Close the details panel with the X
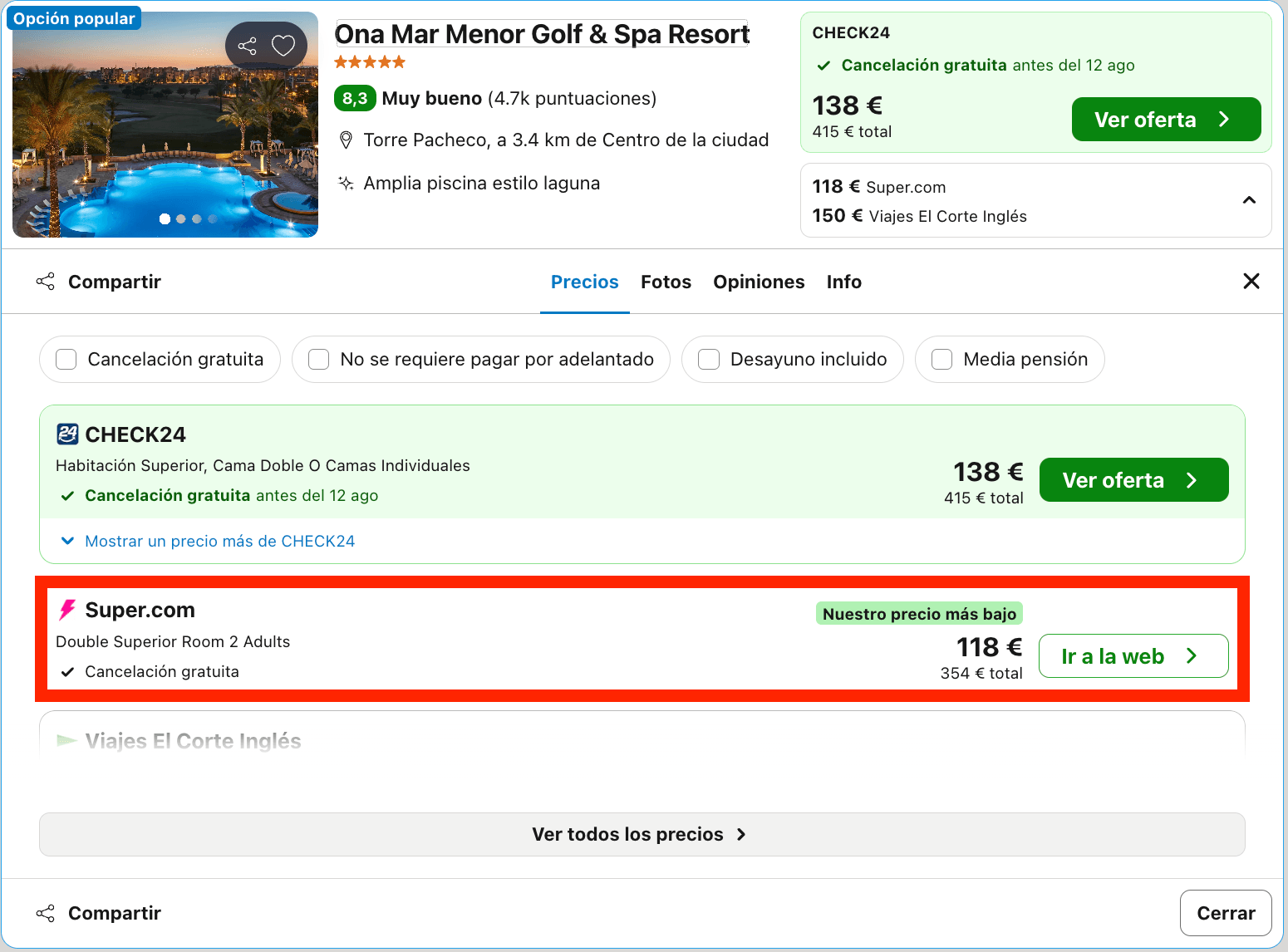 pos(1251,281)
